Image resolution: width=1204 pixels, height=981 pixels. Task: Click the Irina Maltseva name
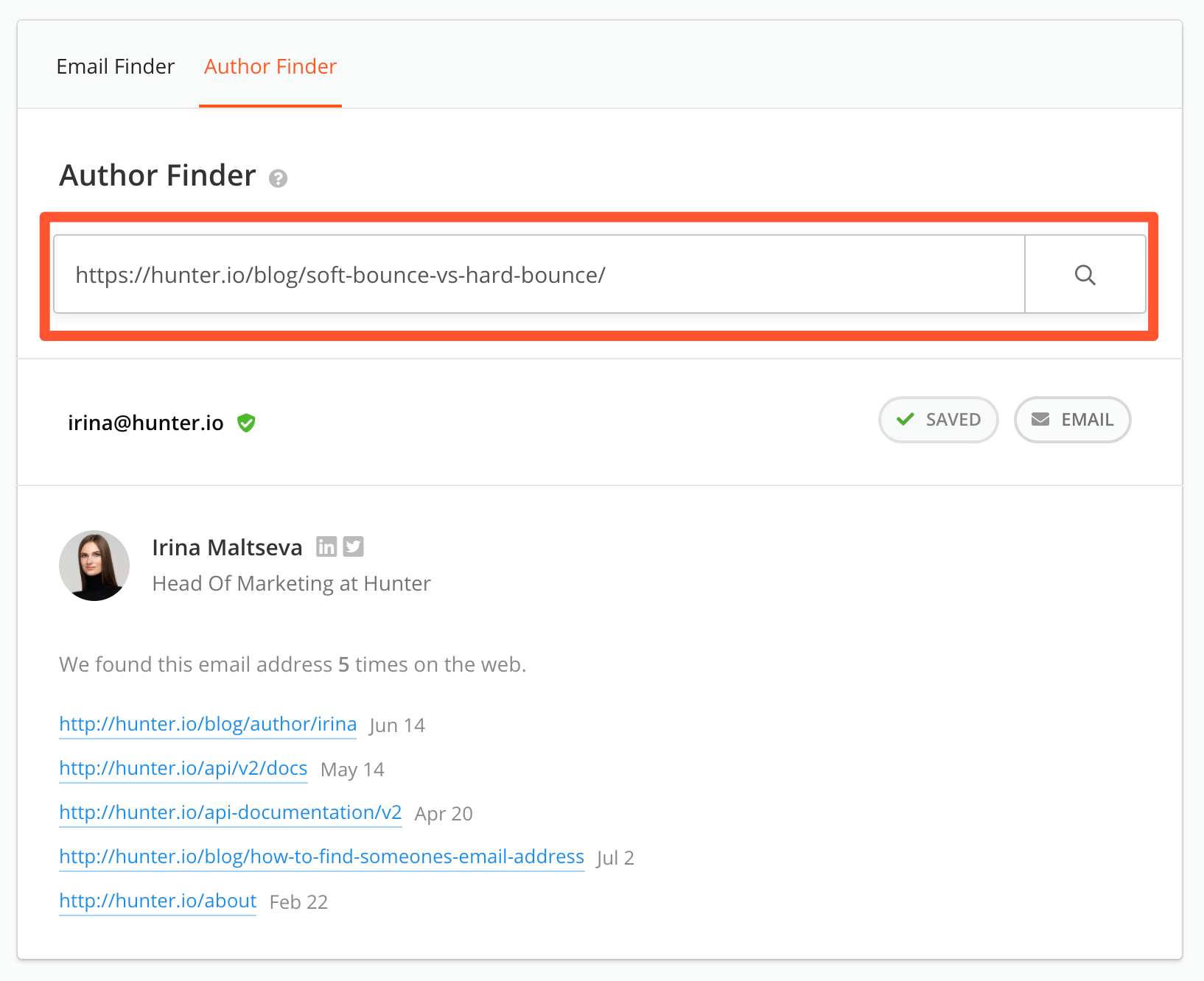(227, 547)
